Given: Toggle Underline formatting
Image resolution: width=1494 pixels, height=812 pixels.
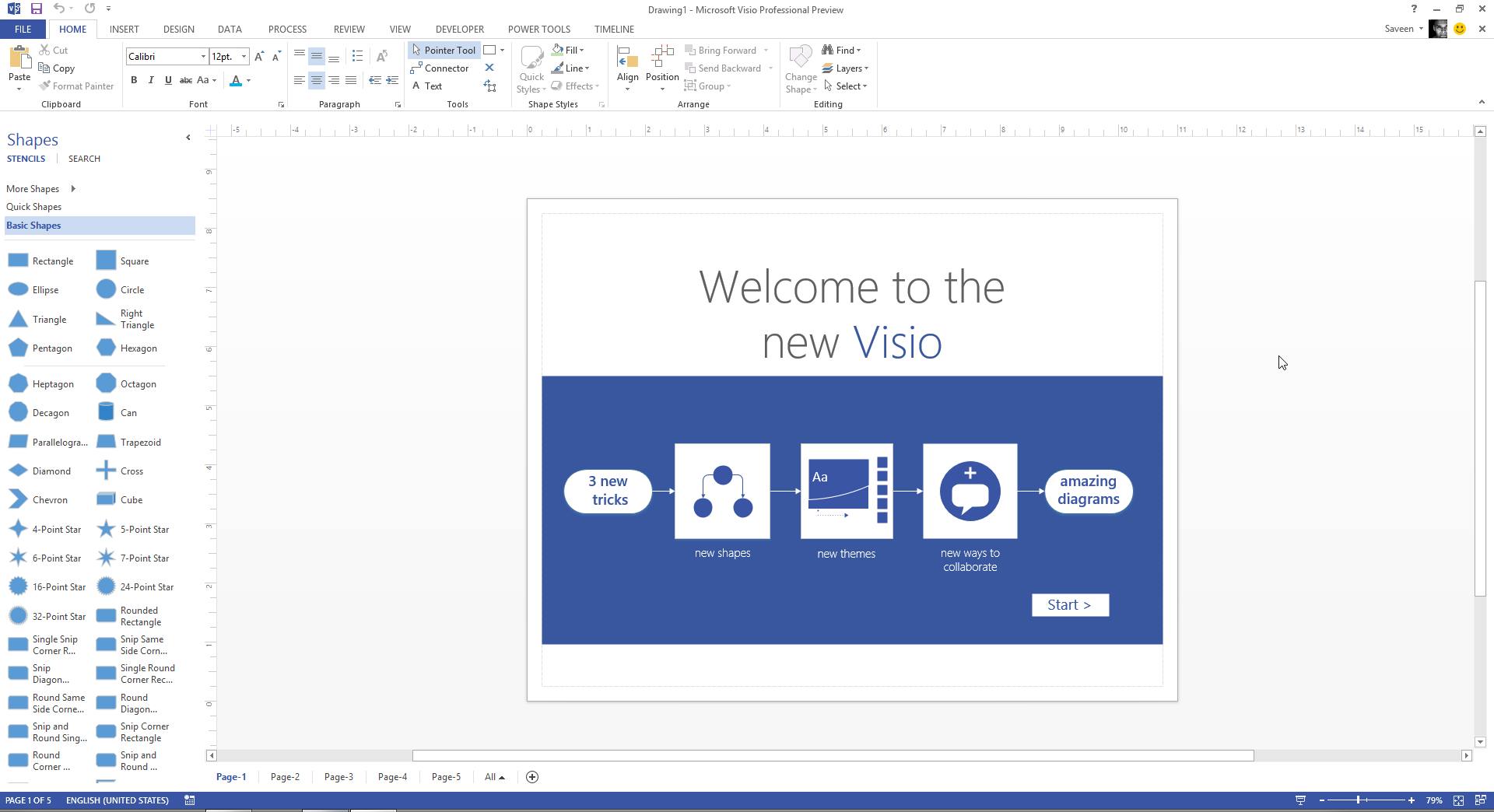Looking at the screenshot, I should click(168, 80).
